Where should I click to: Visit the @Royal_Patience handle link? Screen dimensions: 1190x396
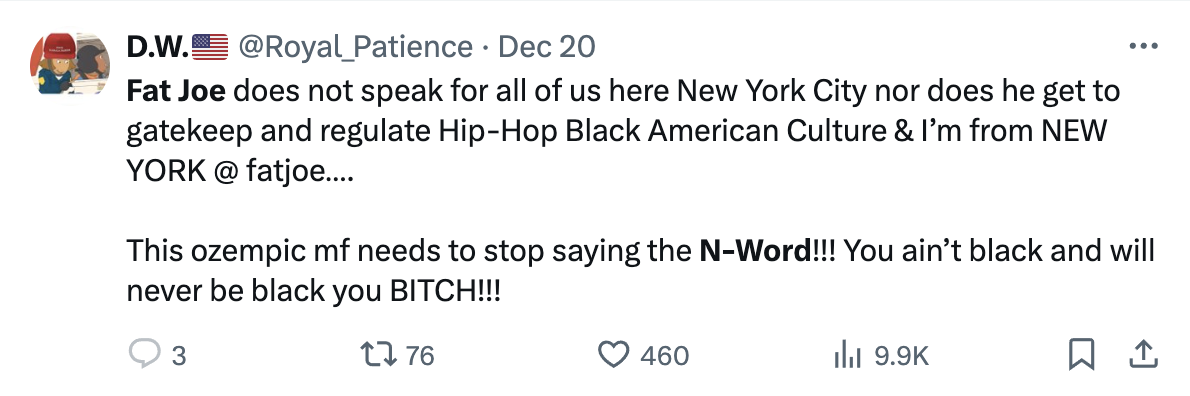[x=357, y=47]
